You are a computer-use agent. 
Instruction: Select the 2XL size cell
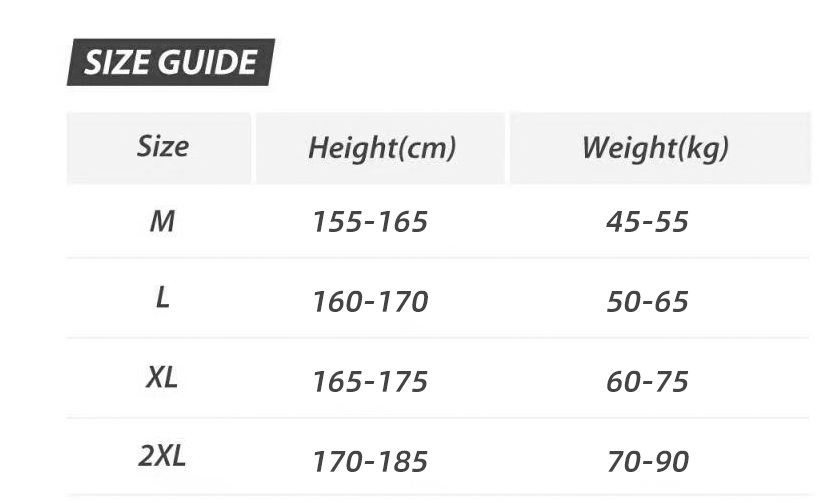(161, 457)
